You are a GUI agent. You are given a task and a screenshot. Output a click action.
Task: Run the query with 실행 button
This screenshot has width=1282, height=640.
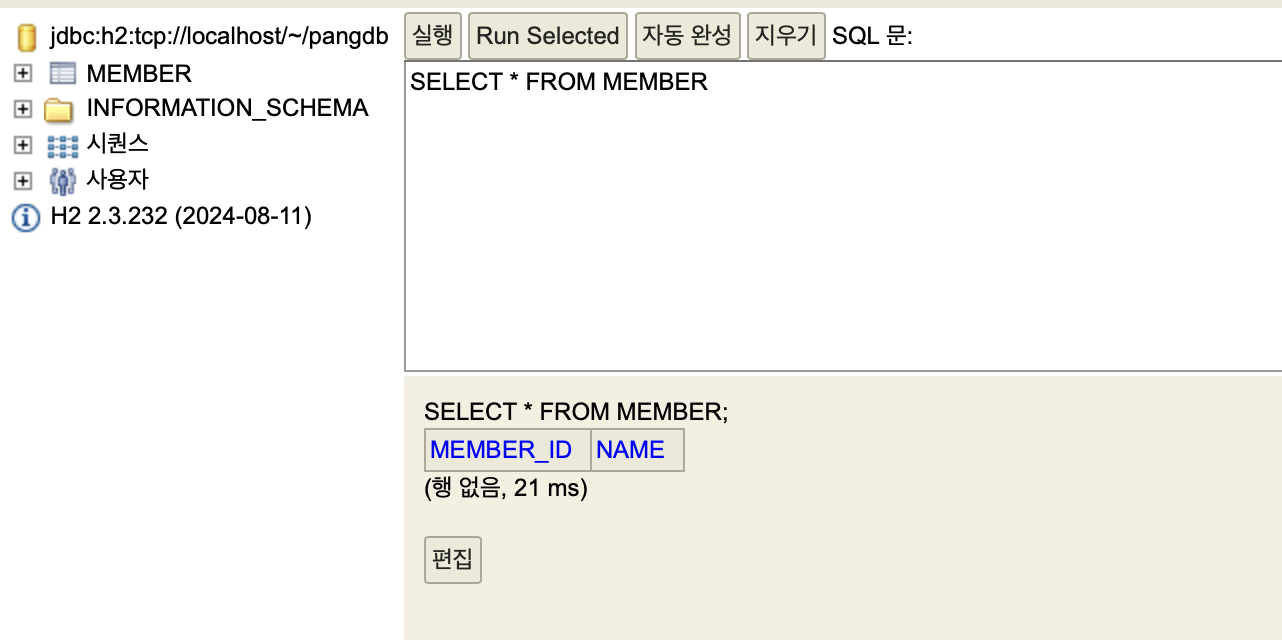(x=433, y=36)
